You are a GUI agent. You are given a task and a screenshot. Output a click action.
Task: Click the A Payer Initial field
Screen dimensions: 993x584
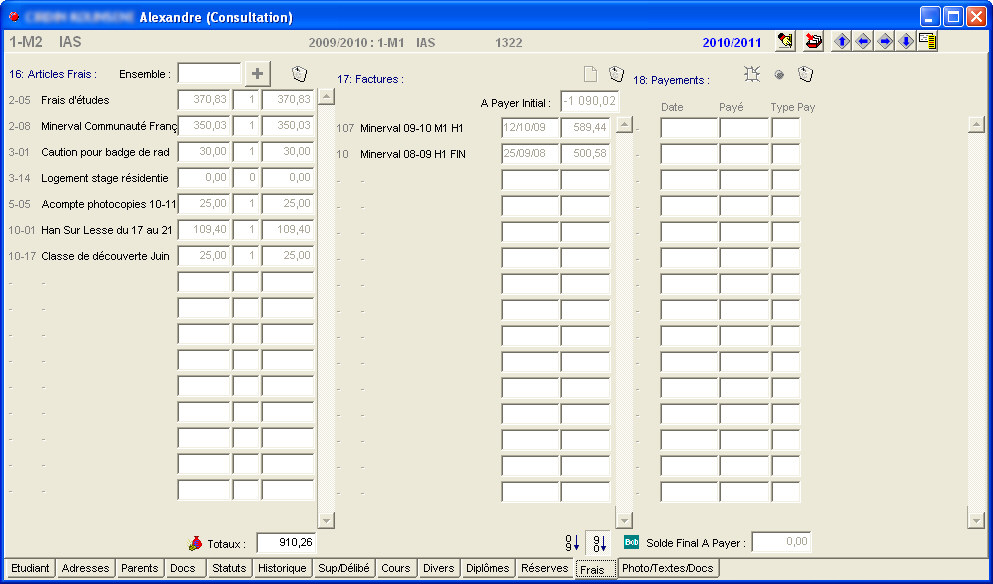pyautogui.click(x=590, y=102)
